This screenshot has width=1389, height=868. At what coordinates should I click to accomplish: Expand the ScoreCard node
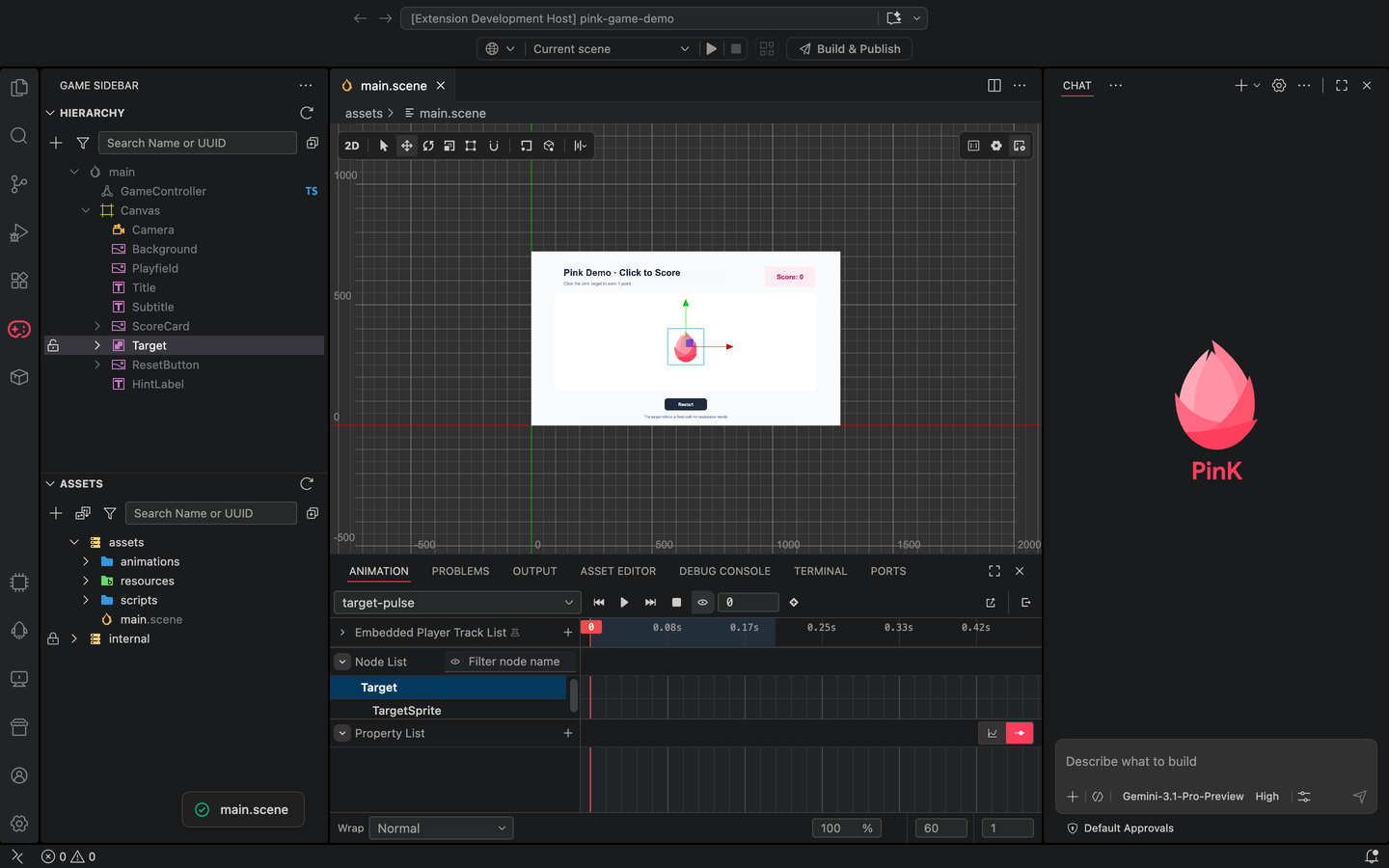click(x=97, y=326)
